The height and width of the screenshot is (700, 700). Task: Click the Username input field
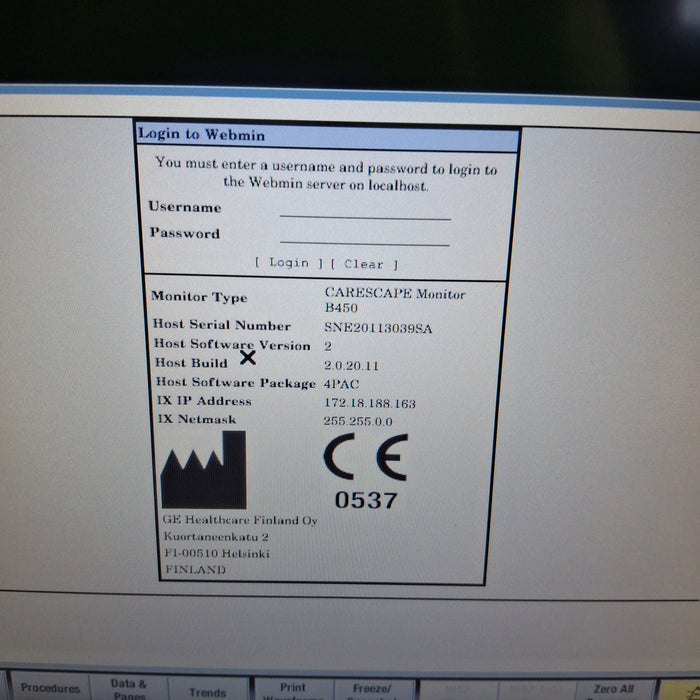(365, 210)
